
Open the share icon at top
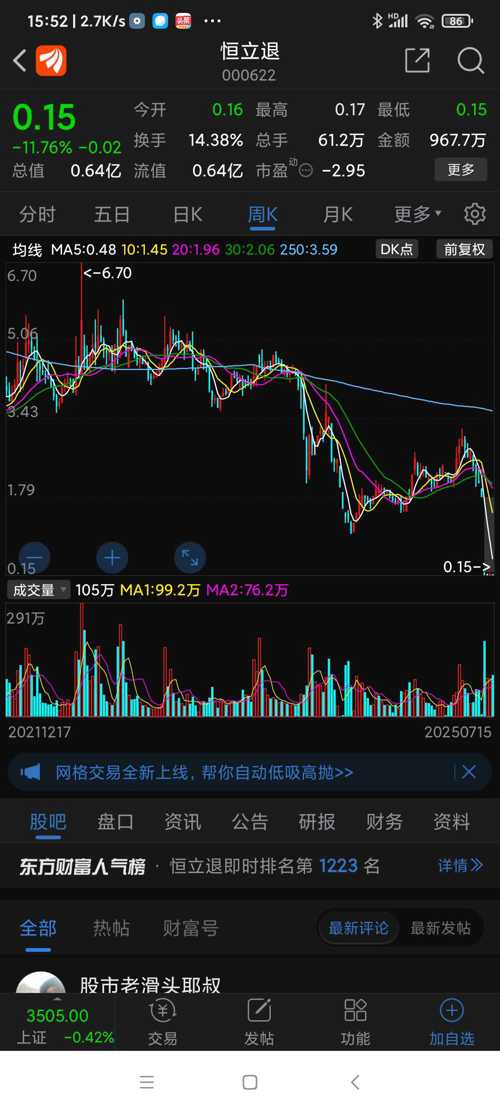tap(417, 61)
